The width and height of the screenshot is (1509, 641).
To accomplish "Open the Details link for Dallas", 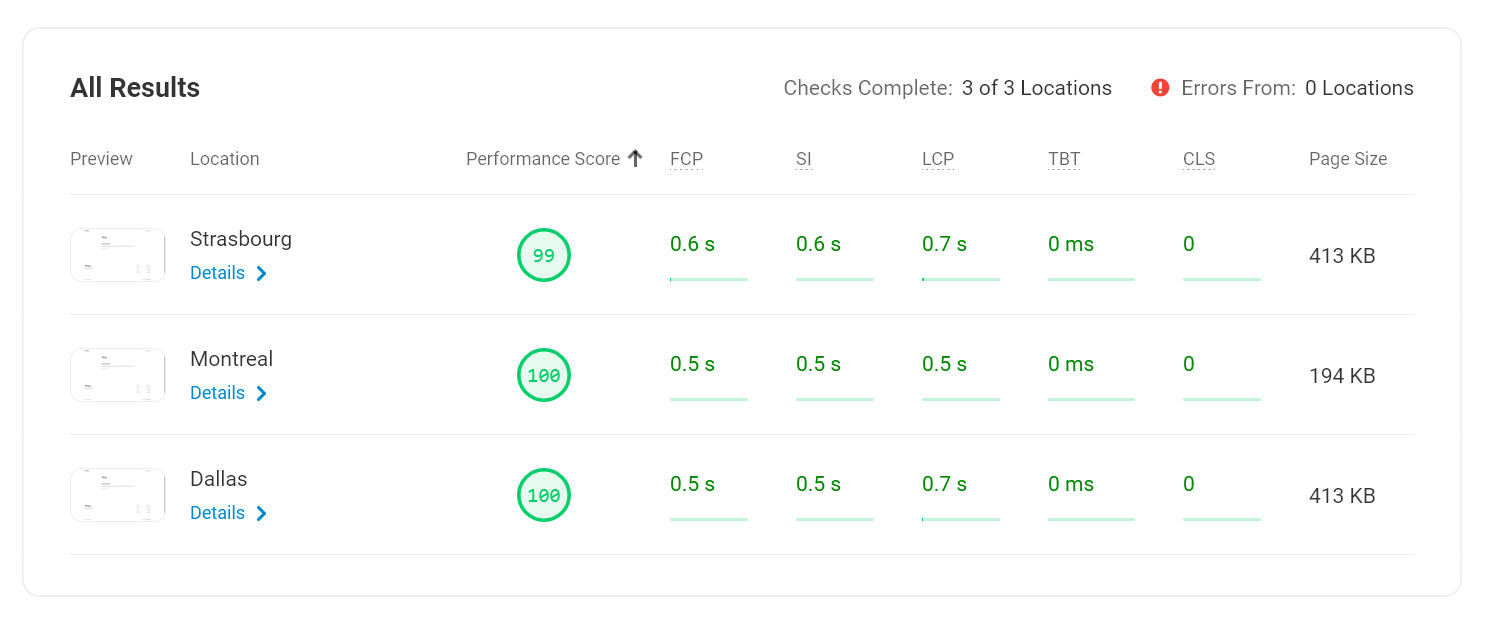I will click(x=217, y=513).
